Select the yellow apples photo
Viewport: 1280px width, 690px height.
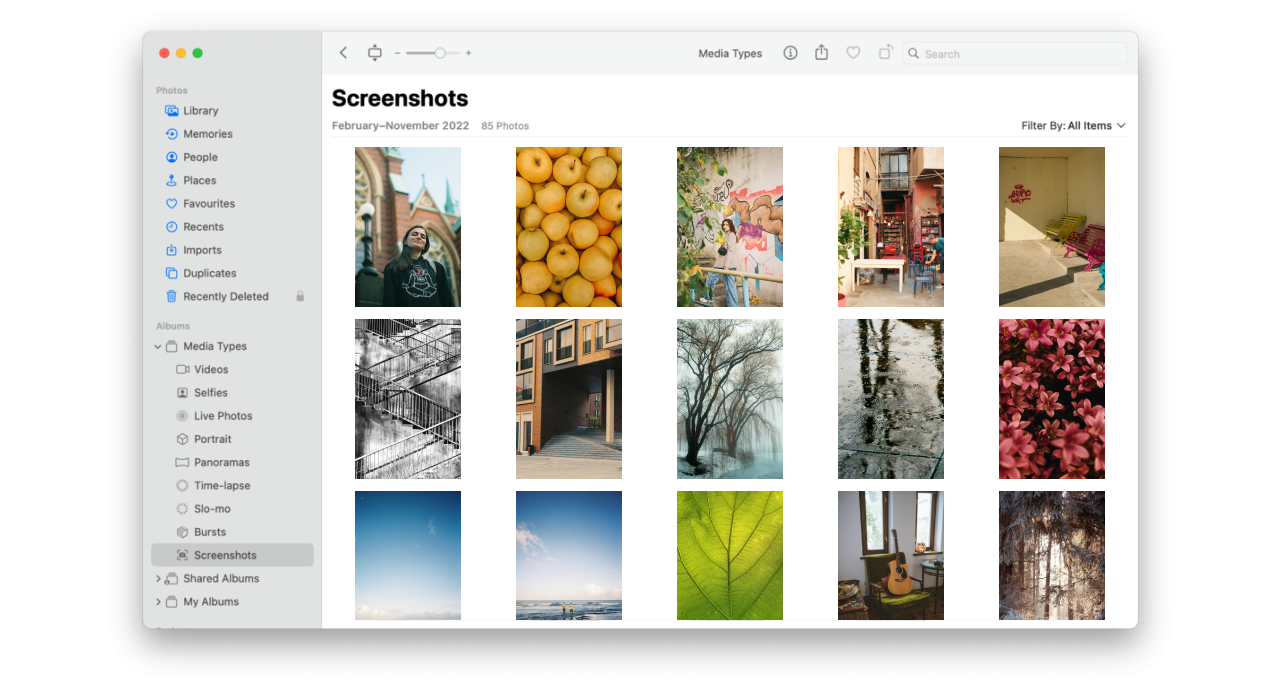[x=569, y=227]
